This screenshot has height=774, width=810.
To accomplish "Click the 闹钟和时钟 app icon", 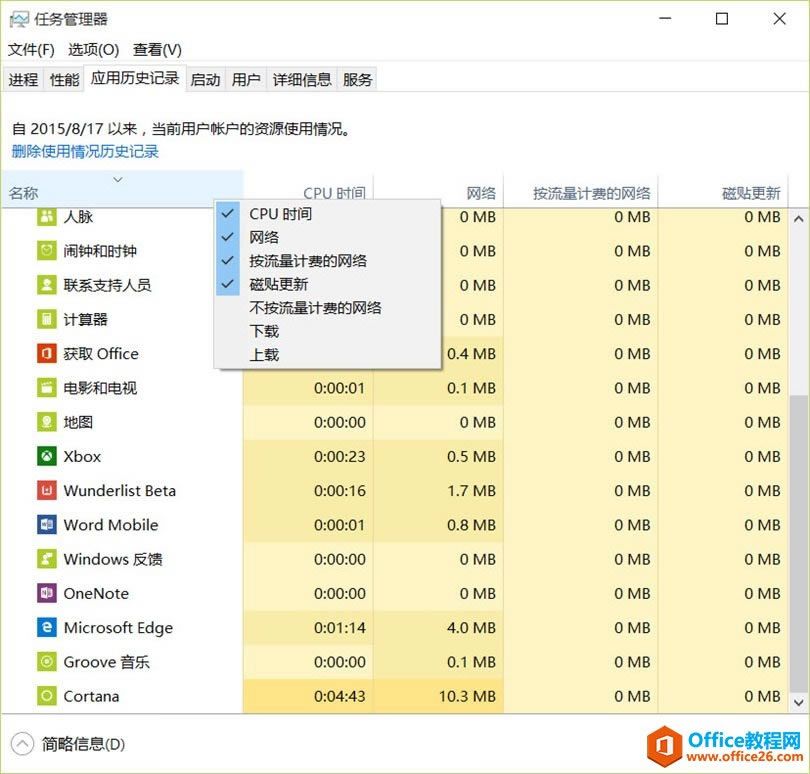I will coord(46,251).
